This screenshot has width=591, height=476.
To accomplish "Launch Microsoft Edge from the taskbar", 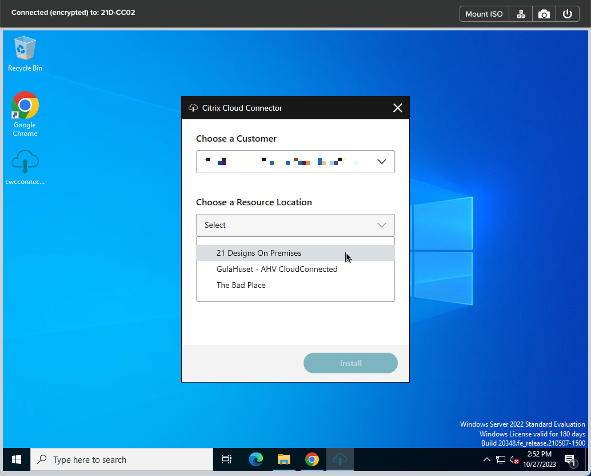I will (x=256, y=459).
